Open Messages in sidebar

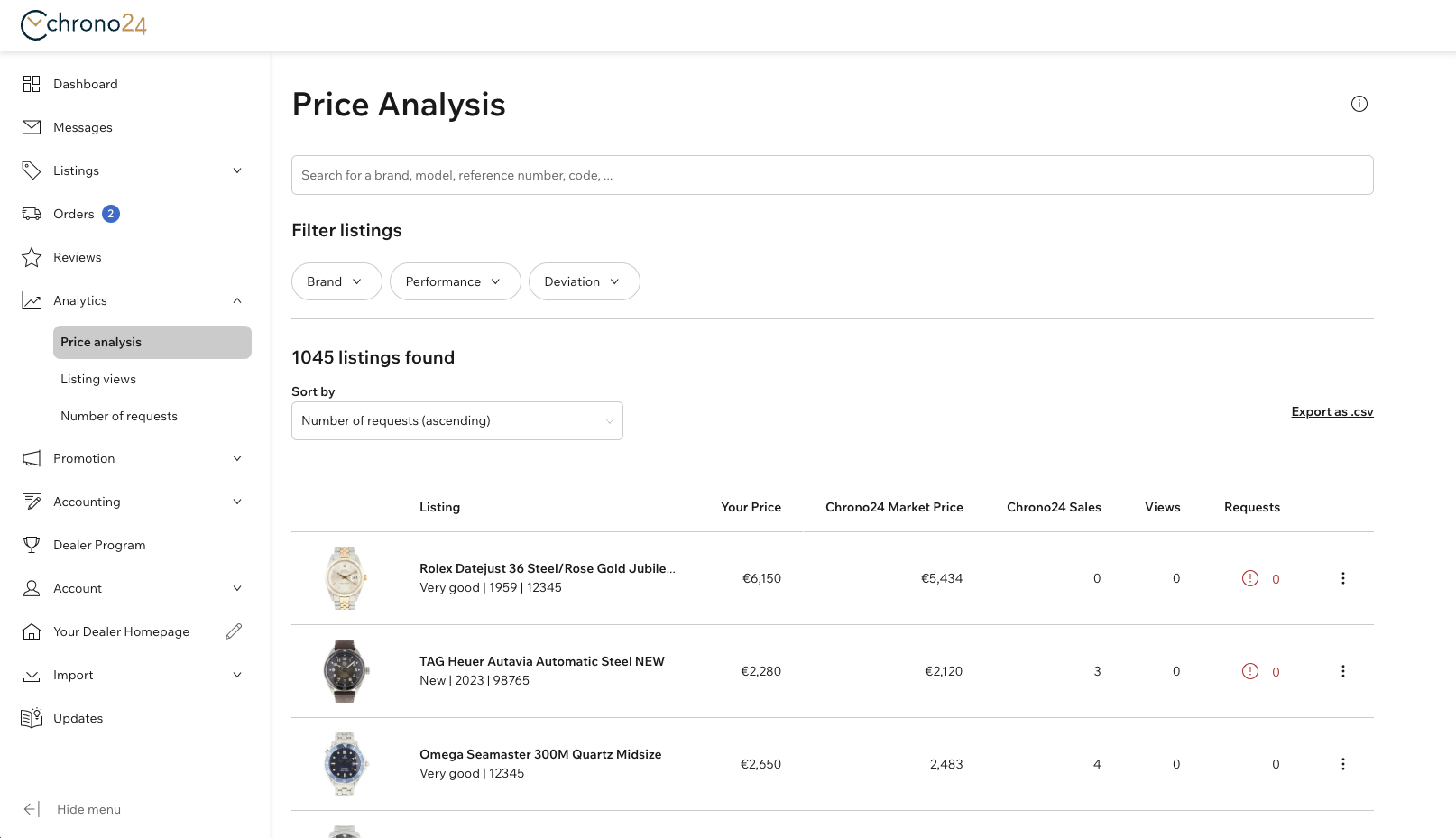point(83,127)
